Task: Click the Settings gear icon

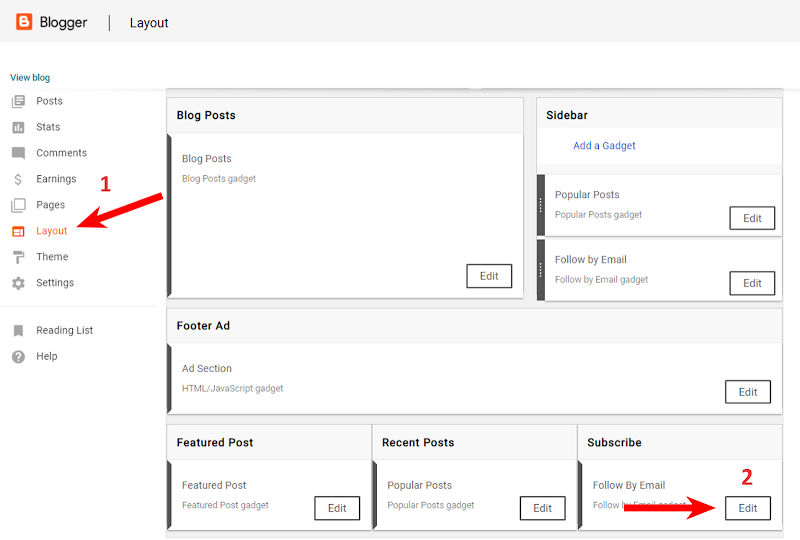Action: [18, 283]
